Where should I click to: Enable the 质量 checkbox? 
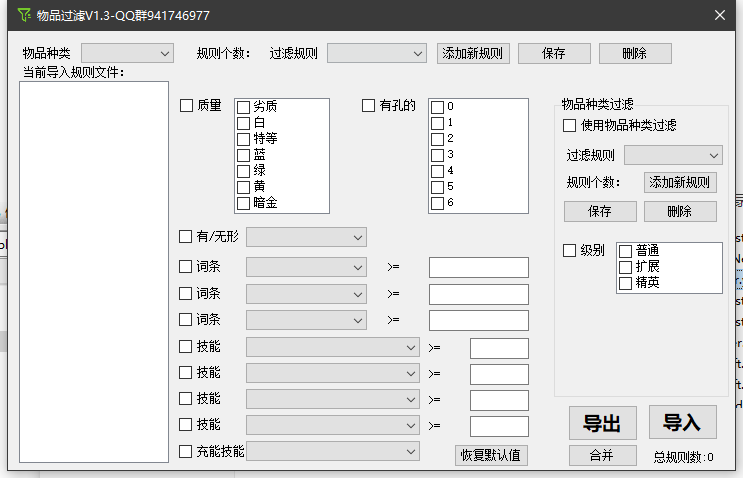tap(187, 106)
